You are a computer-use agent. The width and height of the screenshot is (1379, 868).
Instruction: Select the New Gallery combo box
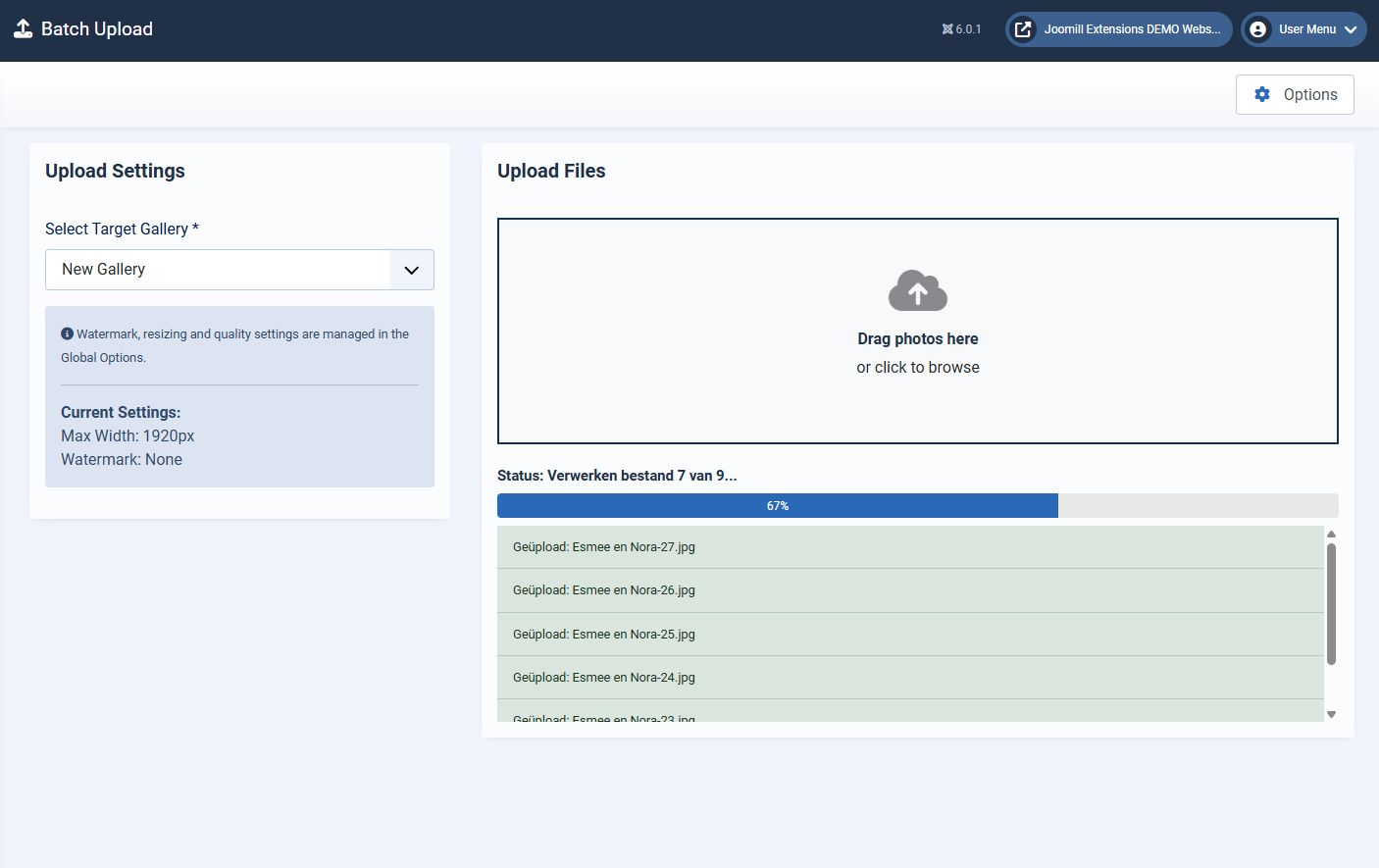218,270
